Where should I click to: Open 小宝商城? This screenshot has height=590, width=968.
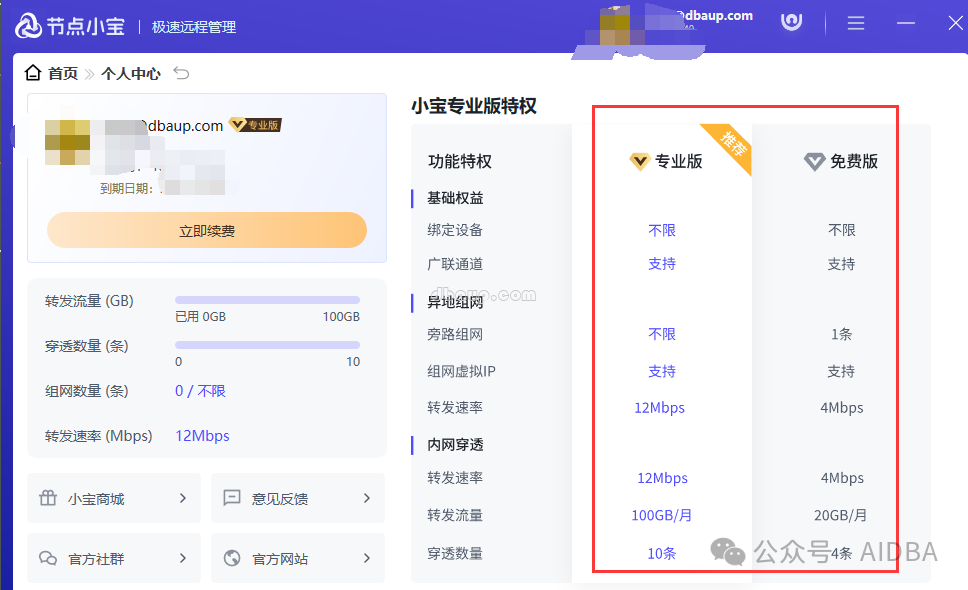tap(114, 498)
